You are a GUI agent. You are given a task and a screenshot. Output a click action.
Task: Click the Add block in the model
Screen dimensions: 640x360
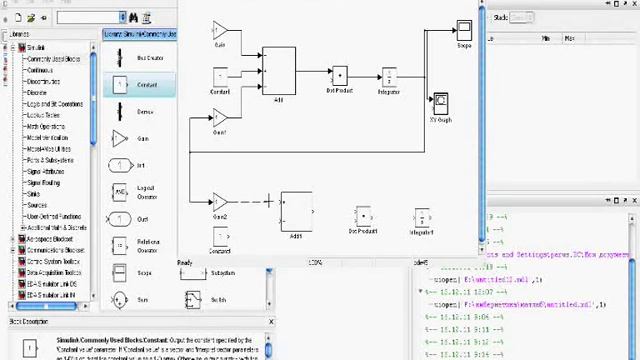pos(279,71)
